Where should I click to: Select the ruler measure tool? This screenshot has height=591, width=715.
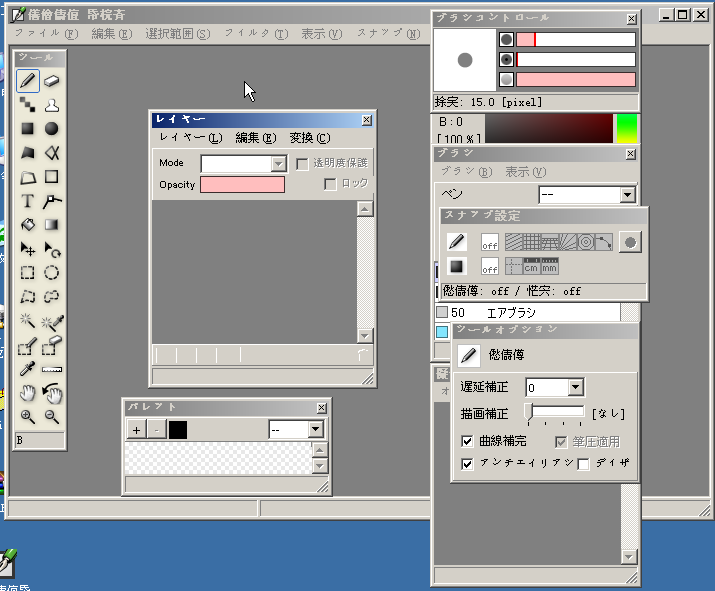pos(52,369)
